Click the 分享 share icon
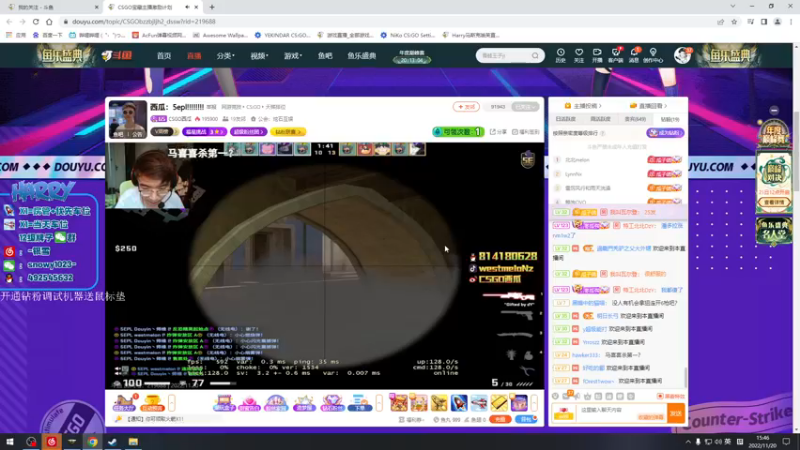 coord(498,132)
